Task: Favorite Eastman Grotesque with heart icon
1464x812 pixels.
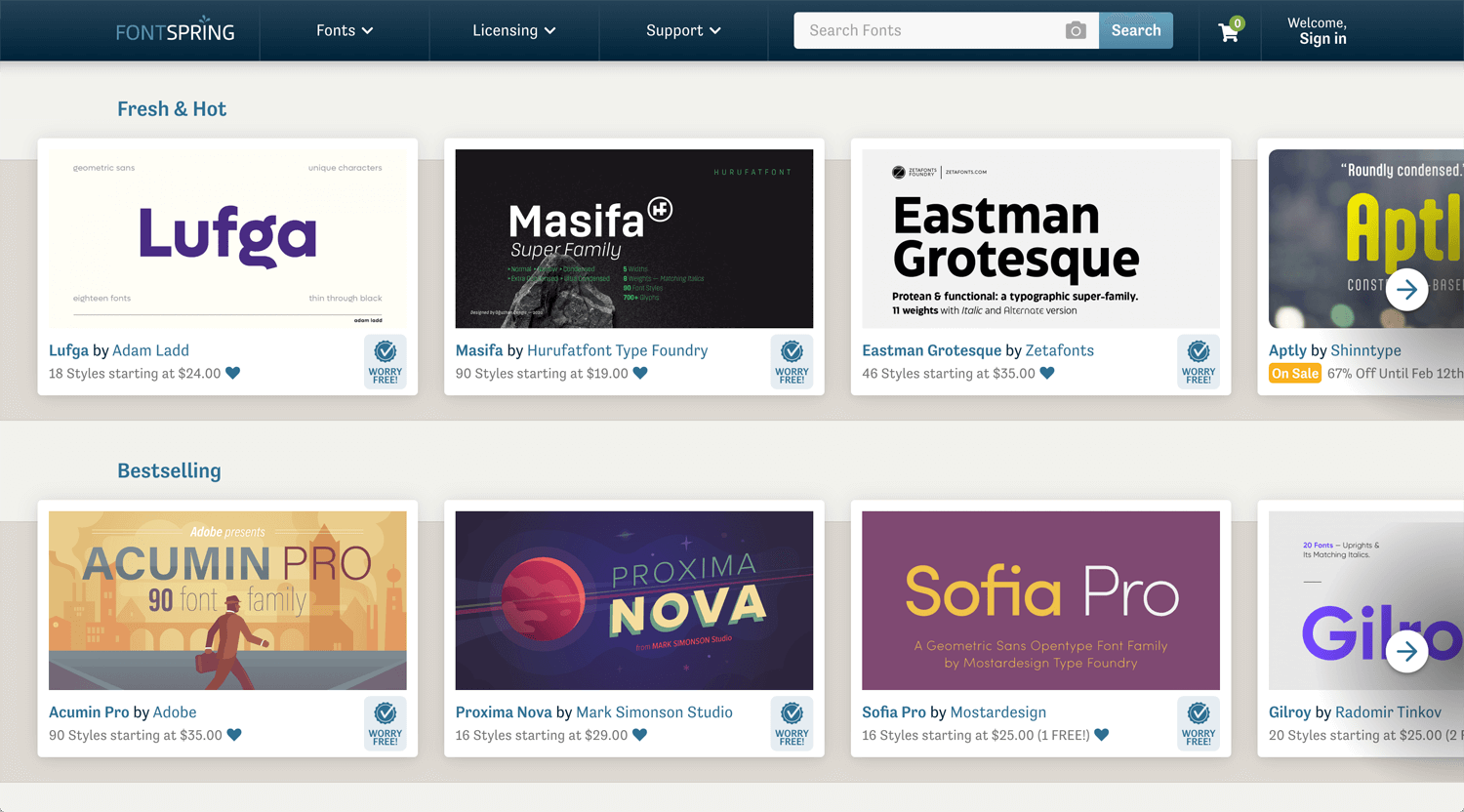Action: (1047, 373)
